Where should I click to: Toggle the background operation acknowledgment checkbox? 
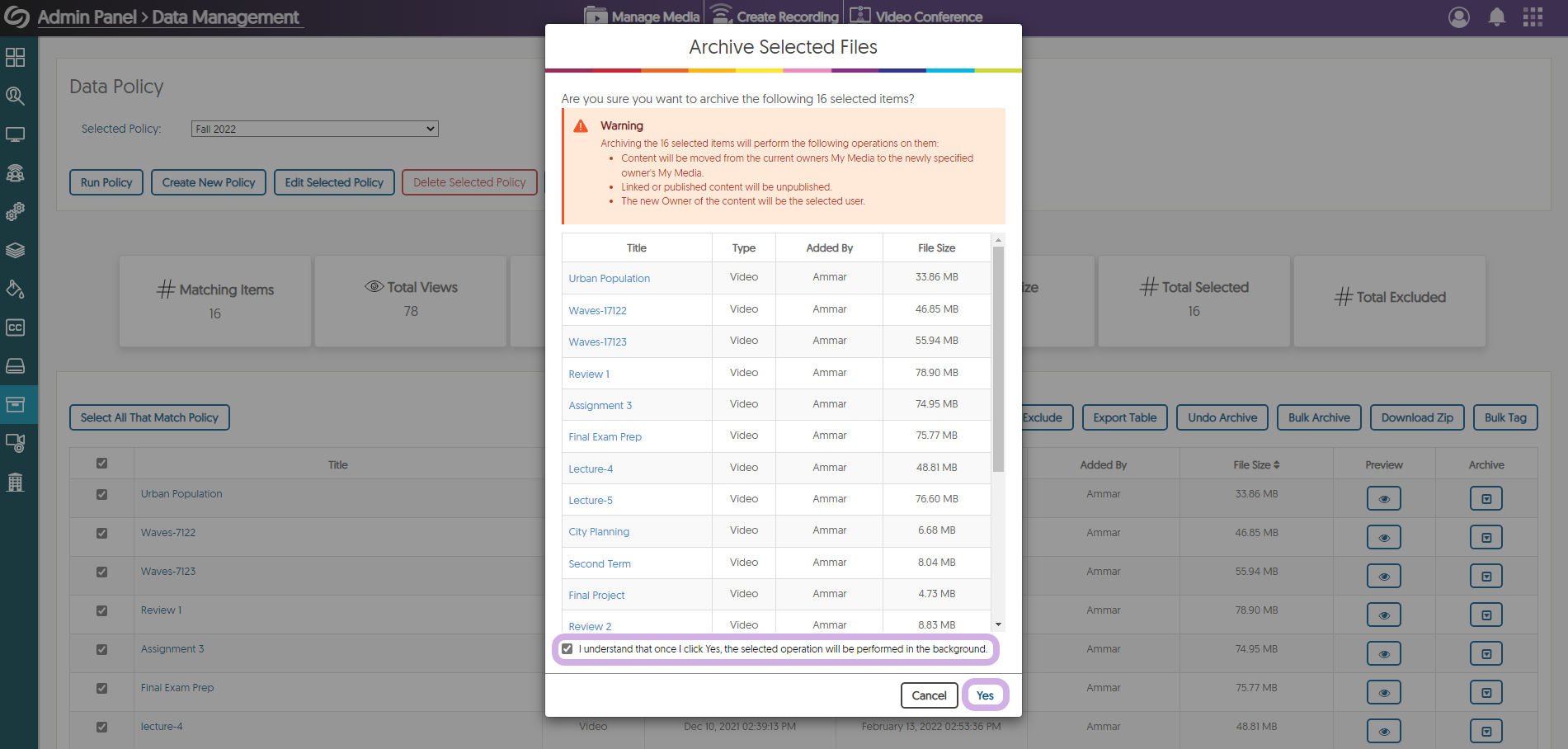tap(567, 649)
